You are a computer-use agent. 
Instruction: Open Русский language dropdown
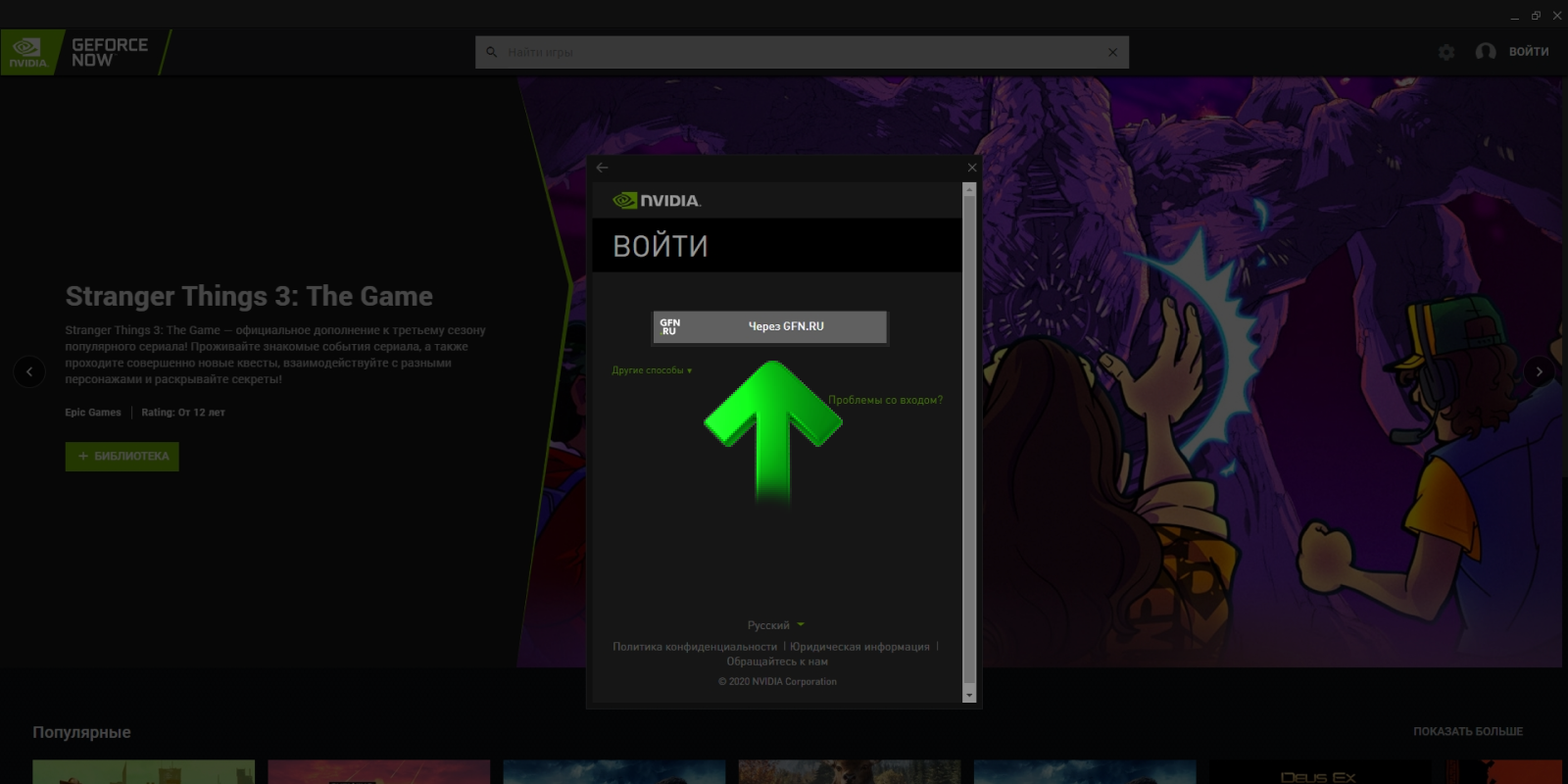[x=775, y=625]
